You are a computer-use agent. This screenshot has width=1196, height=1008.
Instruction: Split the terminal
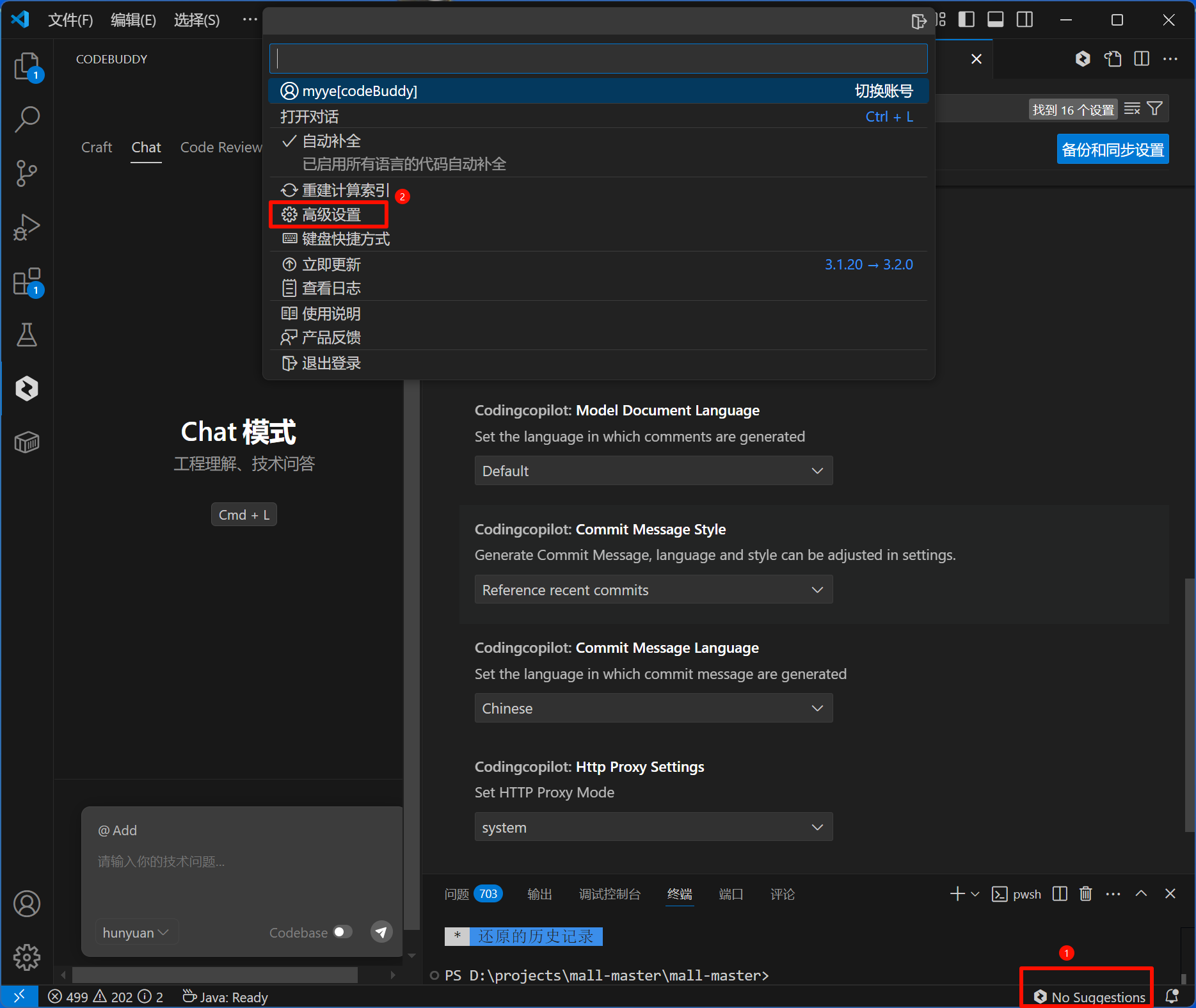(x=1060, y=893)
